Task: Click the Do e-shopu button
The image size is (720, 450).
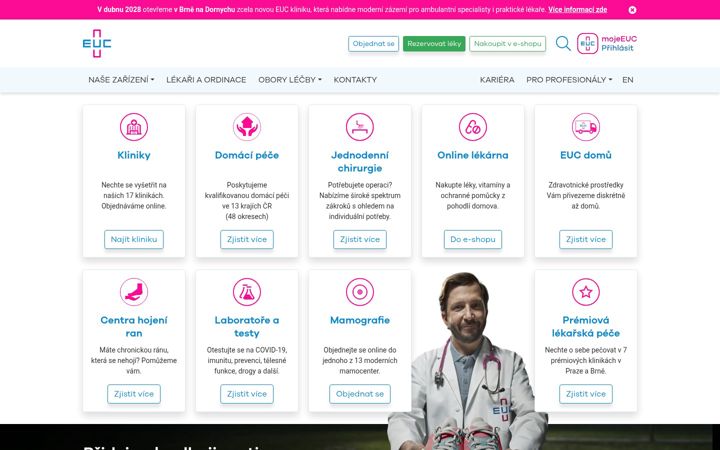Action: 473,239
